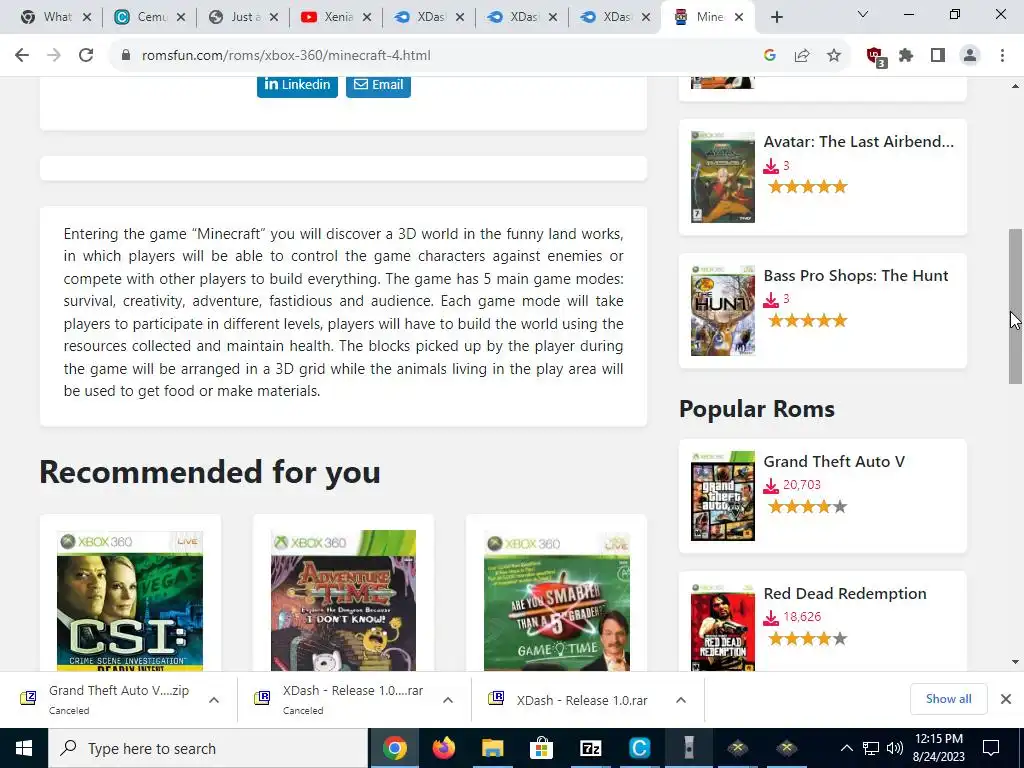Open the Red Dead Redemption link

click(x=844, y=594)
